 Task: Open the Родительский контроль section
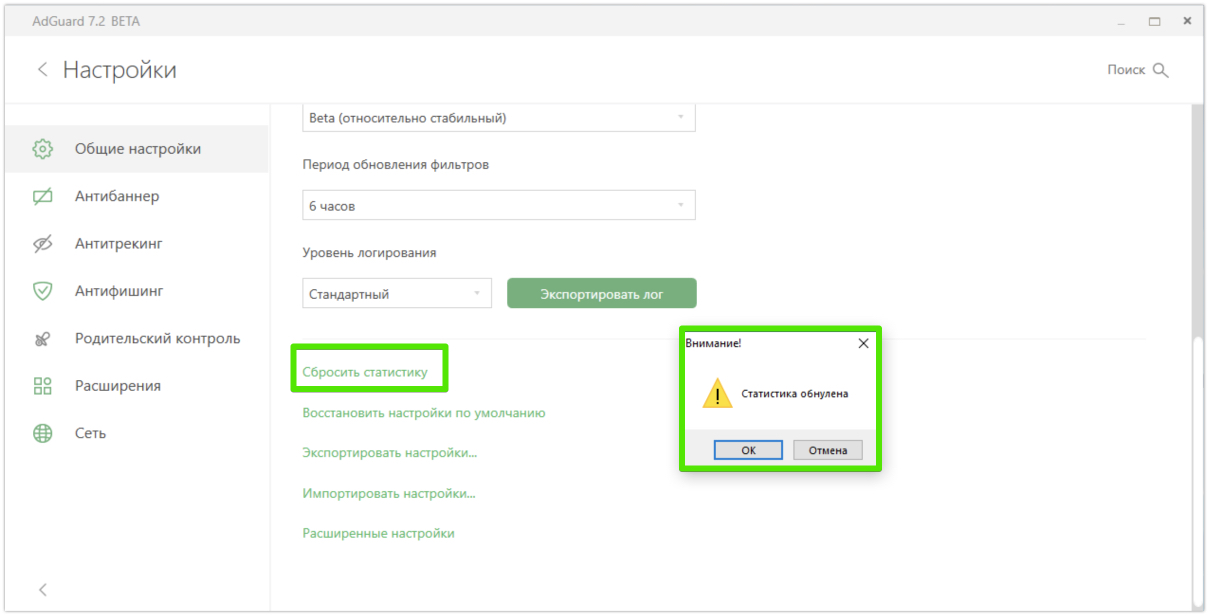(x=136, y=339)
